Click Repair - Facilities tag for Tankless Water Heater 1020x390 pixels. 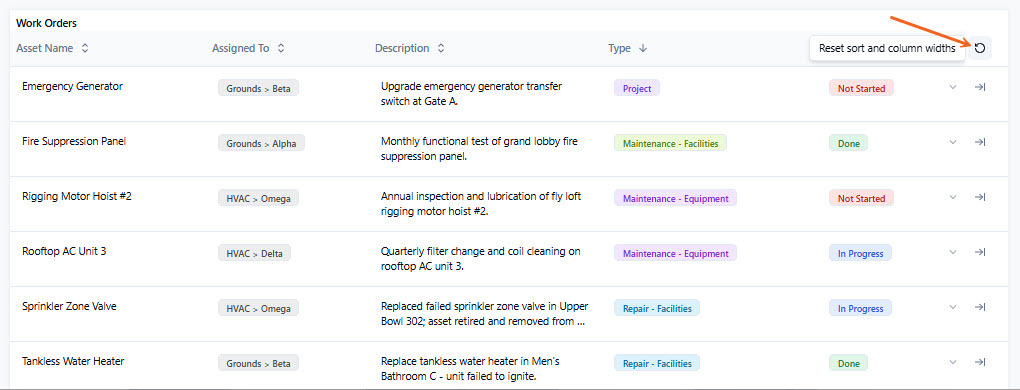coord(656,363)
